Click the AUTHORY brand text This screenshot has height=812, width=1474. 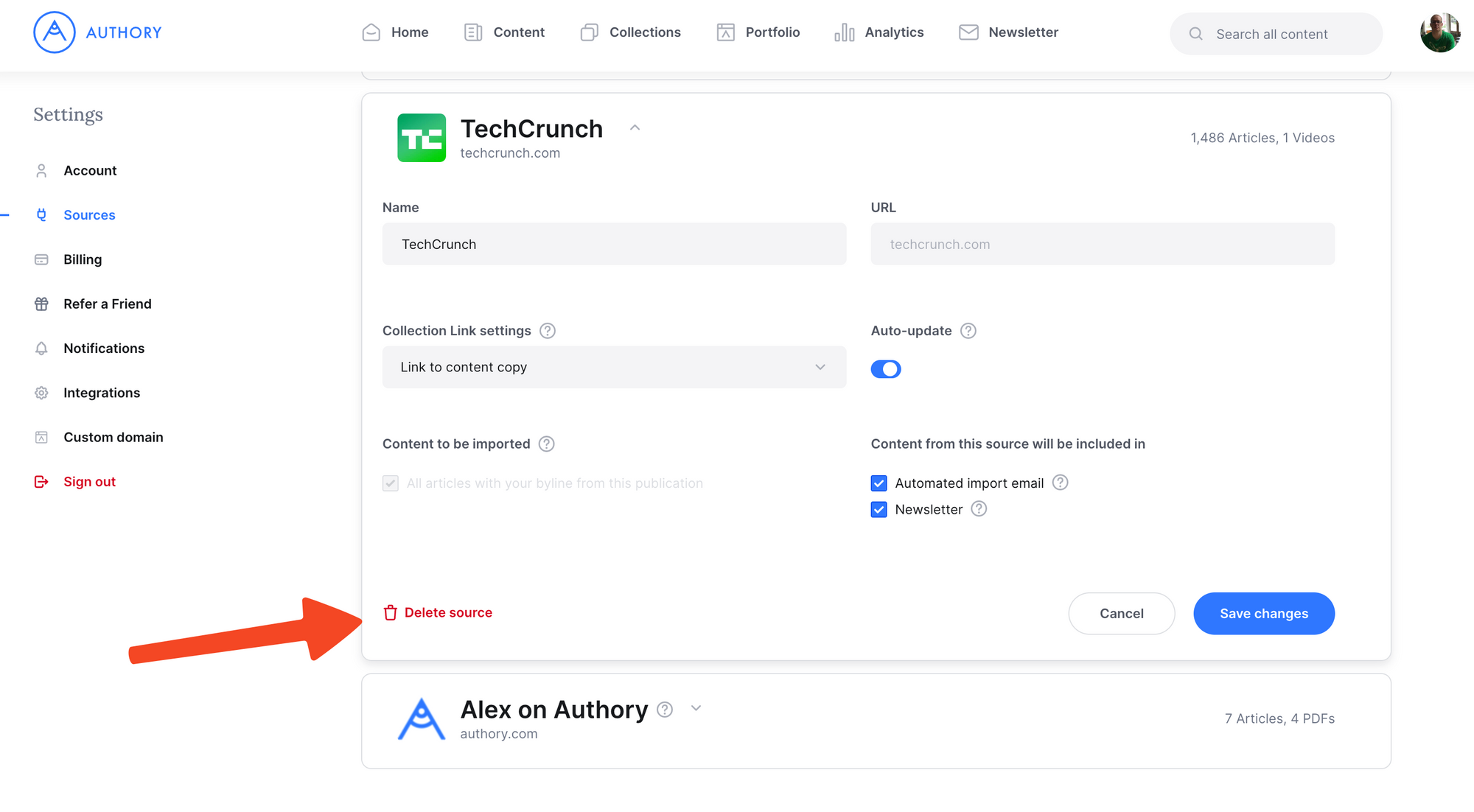point(124,32)
